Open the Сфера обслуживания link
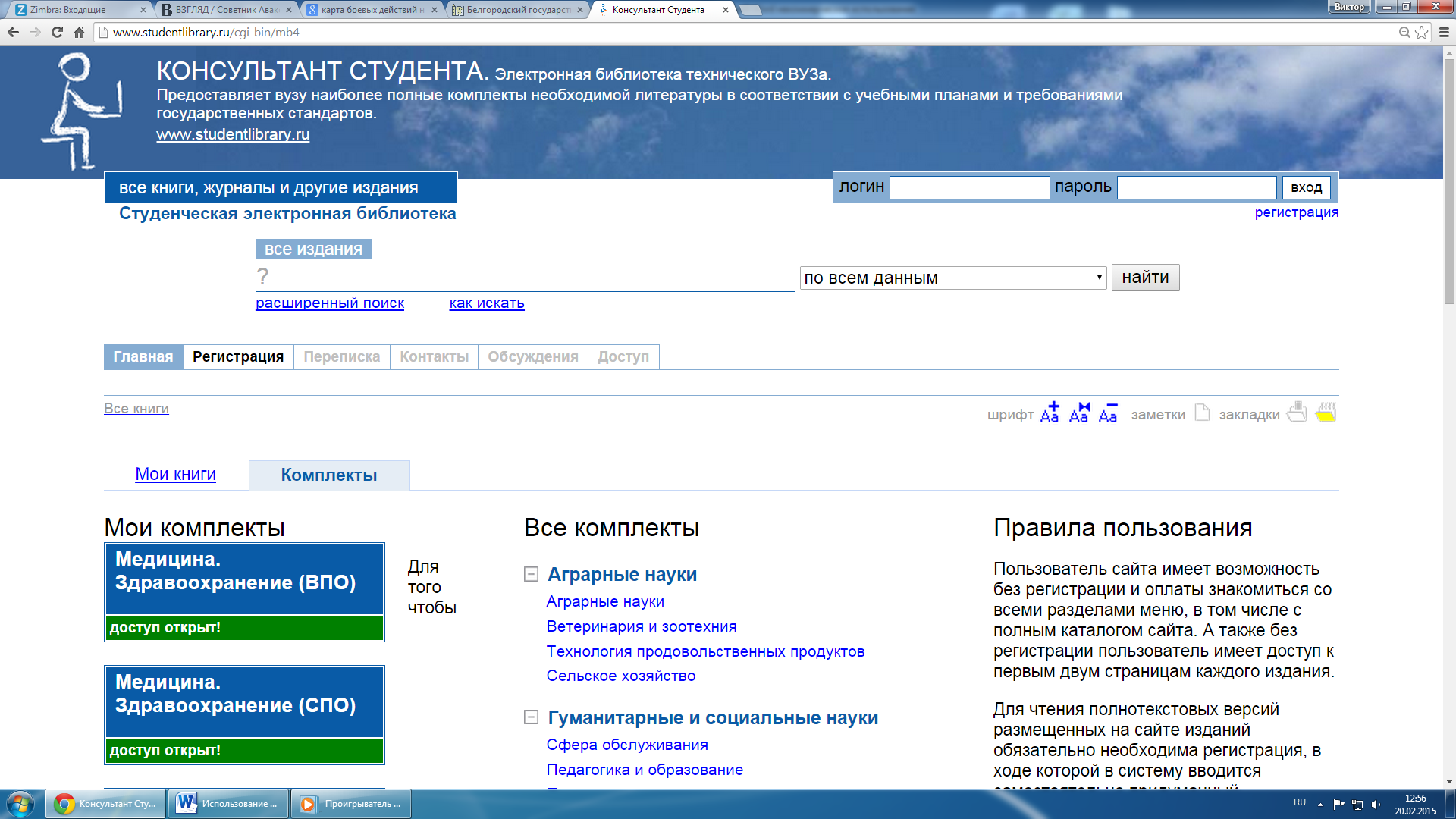This screenshot has height=819, width=1456. click(x=627, y=745)
